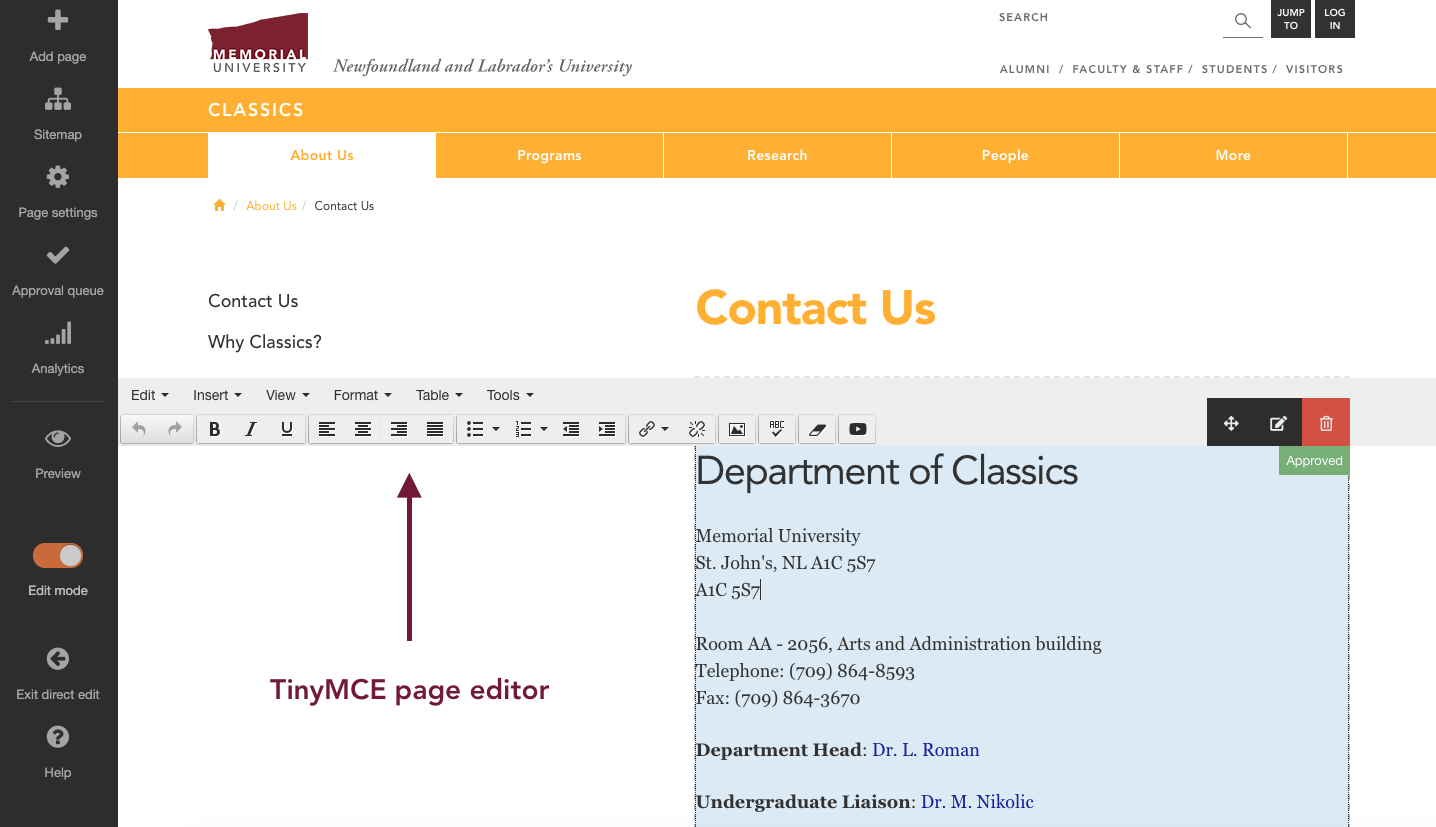Open the Format menu
The width and height of the screenshot is (1436, 827).
point(362,395)
